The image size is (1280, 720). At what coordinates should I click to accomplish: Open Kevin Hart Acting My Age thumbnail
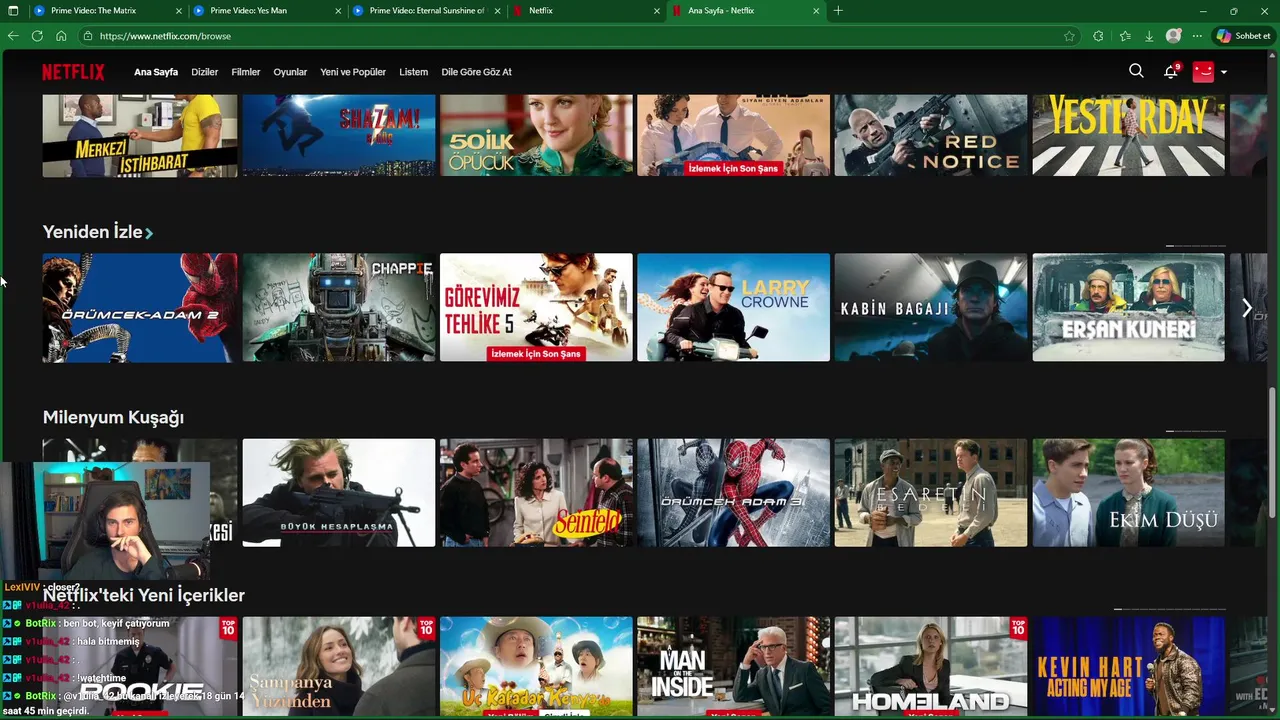pos(1128,667)
